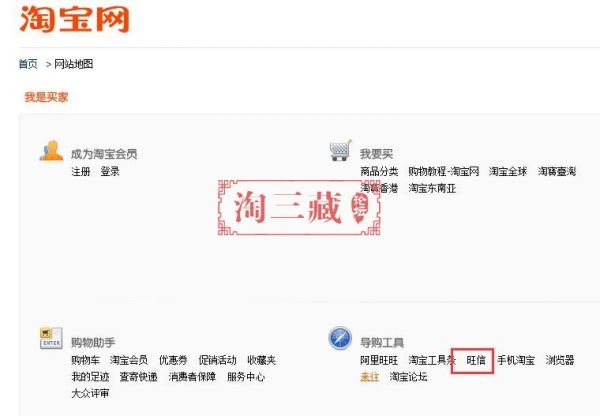Click the 注册 link
The width and height of the screenshot is (600, 416).
[x=81, y=171]
